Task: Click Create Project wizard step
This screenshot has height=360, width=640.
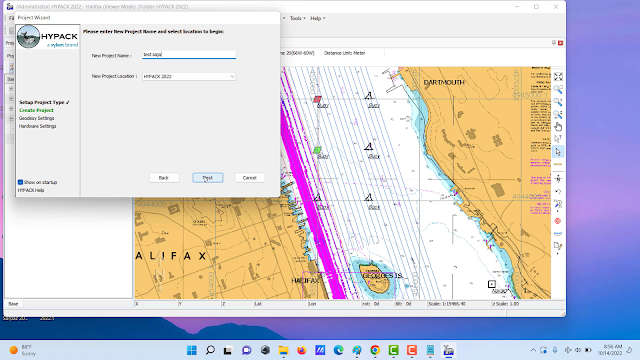Action: [x=36, y=110]
